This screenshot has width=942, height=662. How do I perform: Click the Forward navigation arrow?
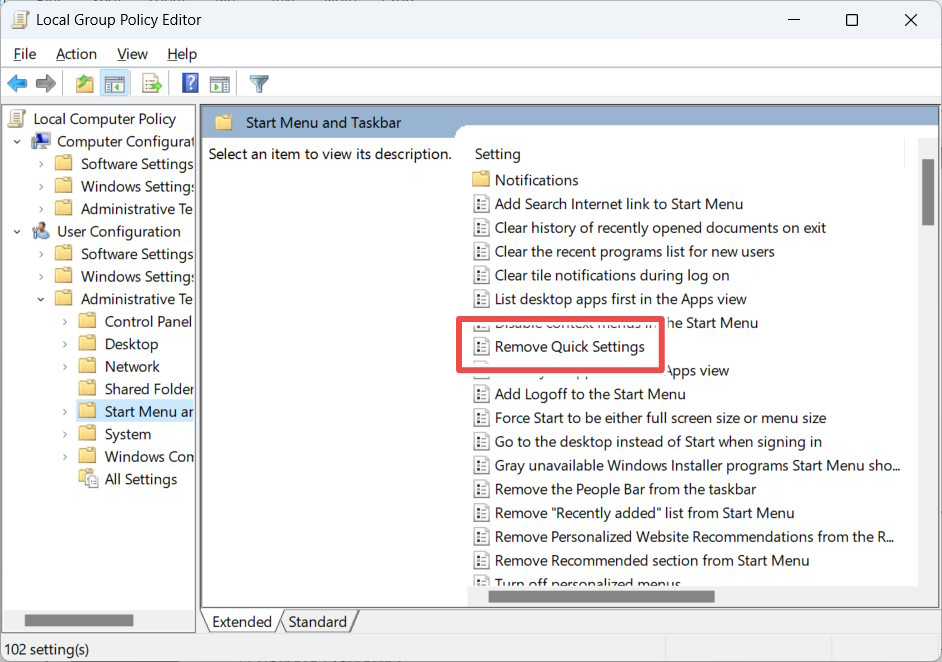tap(45, 83)
